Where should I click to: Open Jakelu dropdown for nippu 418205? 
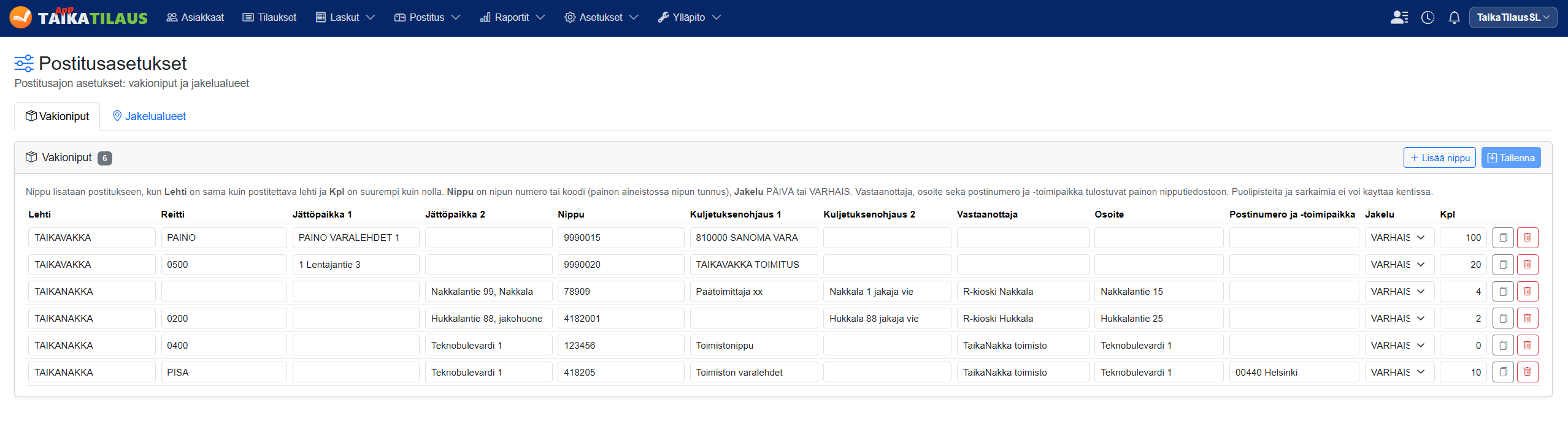[1399, 372]
